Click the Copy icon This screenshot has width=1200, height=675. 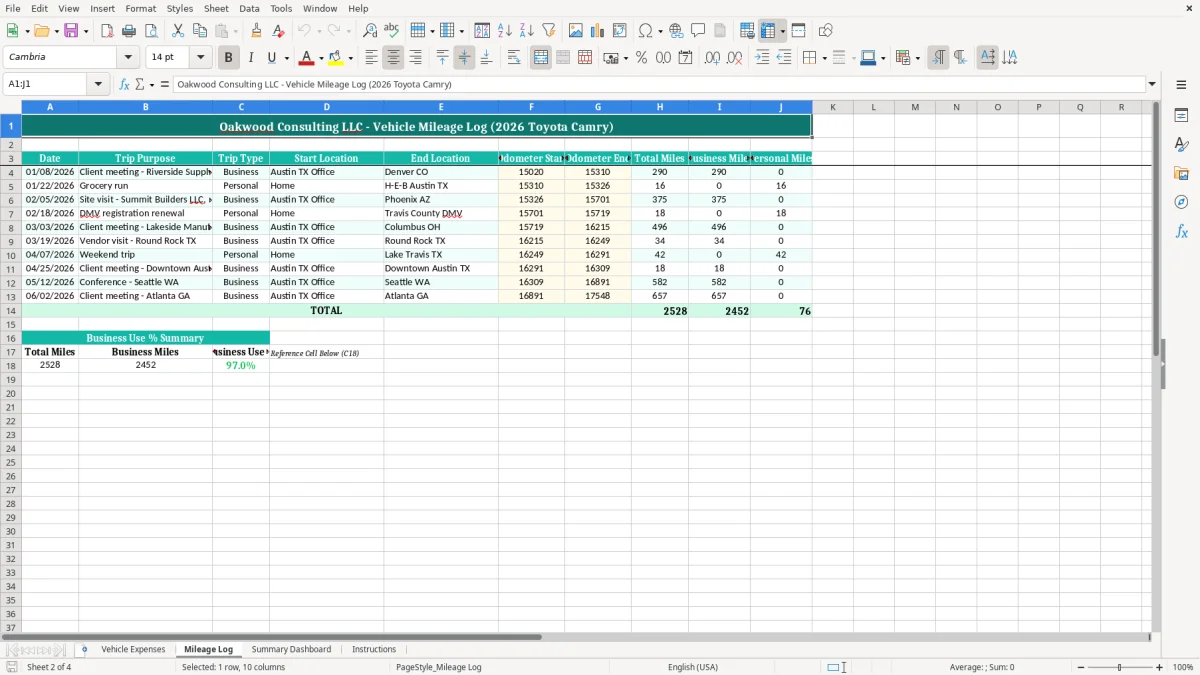(199, 31)
